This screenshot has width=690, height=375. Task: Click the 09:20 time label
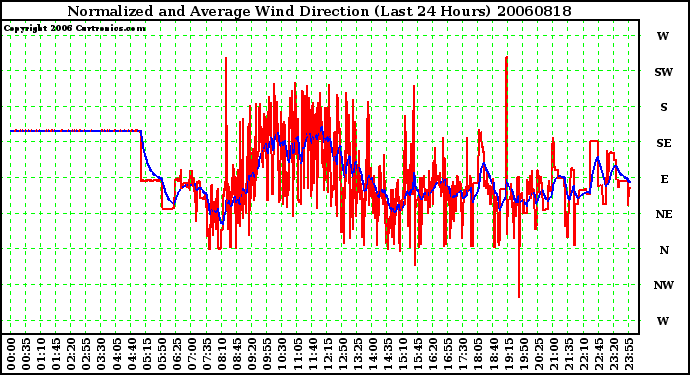[252, 354]
